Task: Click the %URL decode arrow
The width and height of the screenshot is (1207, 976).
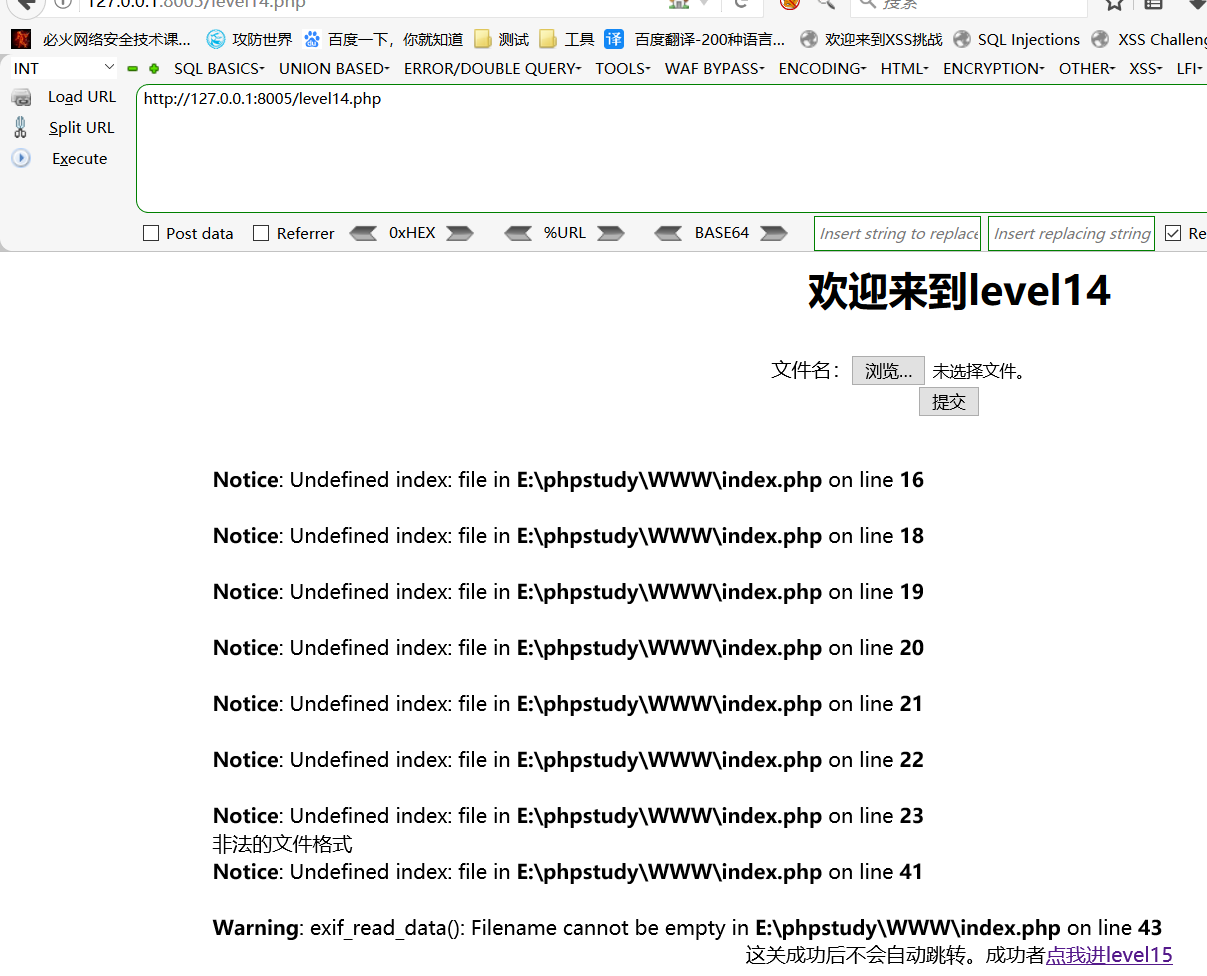Action: coord(518,233)
